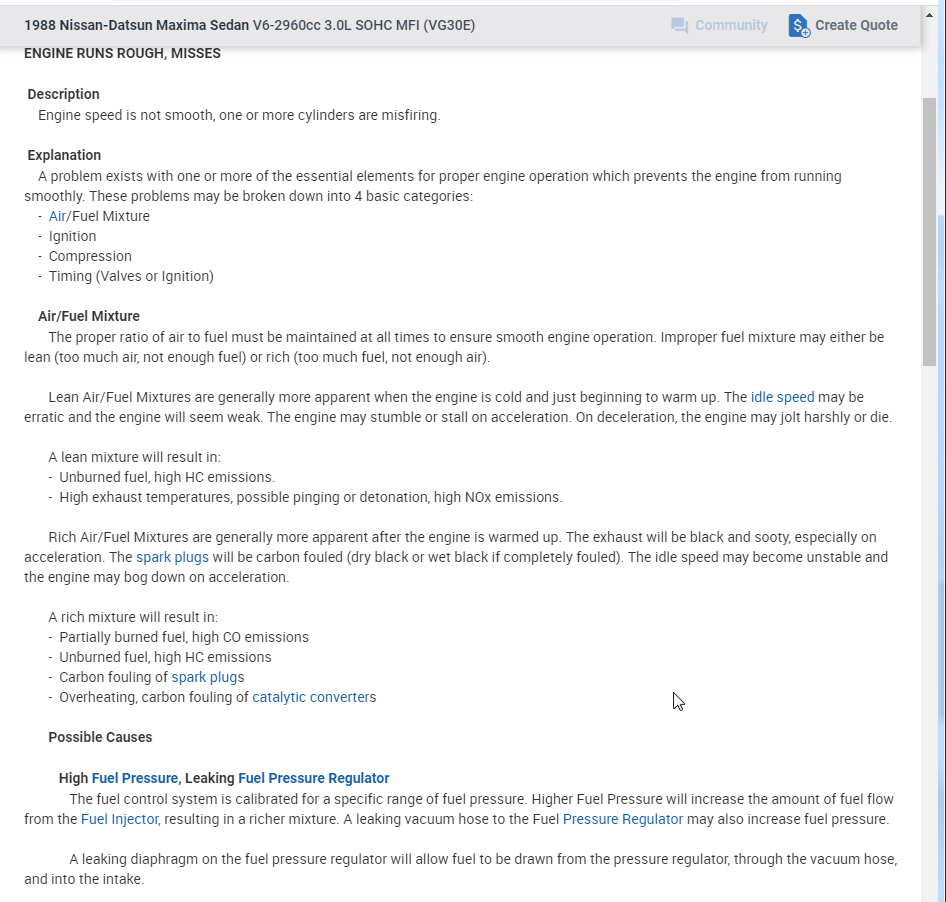Screen dimensions: 946x902
Task: Click the 1988 Nissan-Datsun Maxima Sedan title
Action: point(136,25)
